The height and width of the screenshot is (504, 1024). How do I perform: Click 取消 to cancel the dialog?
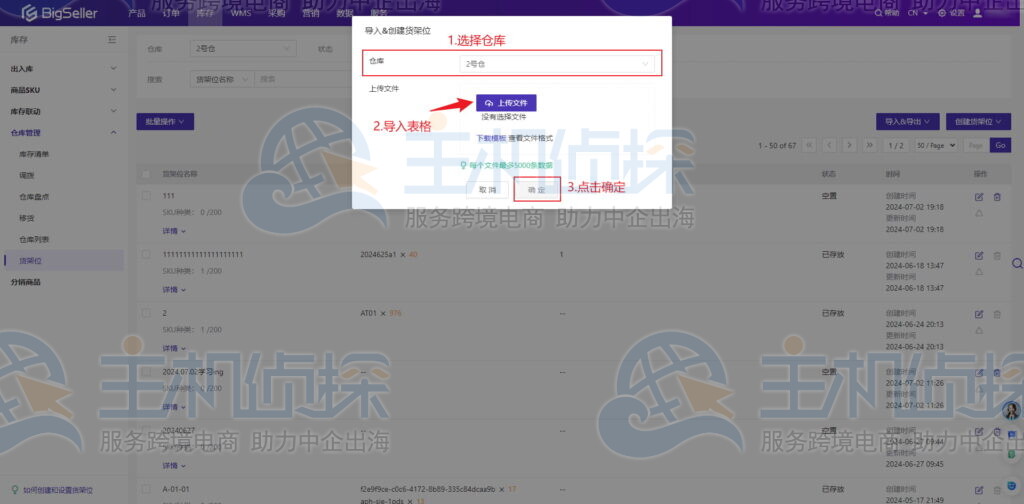488,189
